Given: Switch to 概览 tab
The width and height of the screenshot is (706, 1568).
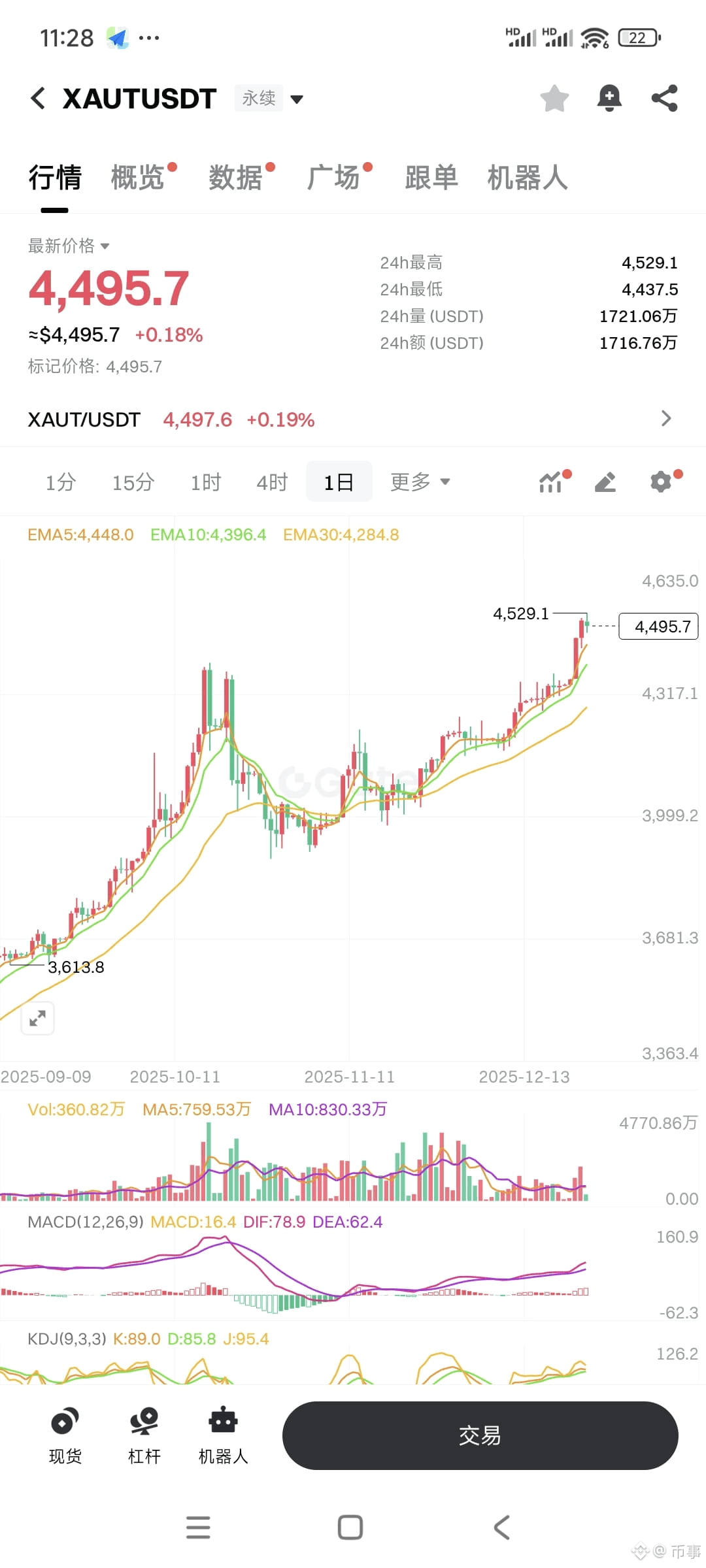Looking at the screenshot, I should pos(137,177).
